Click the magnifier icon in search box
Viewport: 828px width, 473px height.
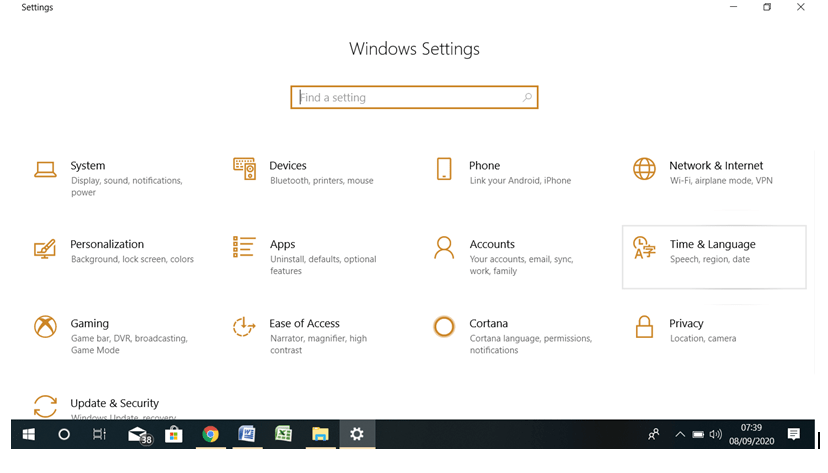point(527,97)
